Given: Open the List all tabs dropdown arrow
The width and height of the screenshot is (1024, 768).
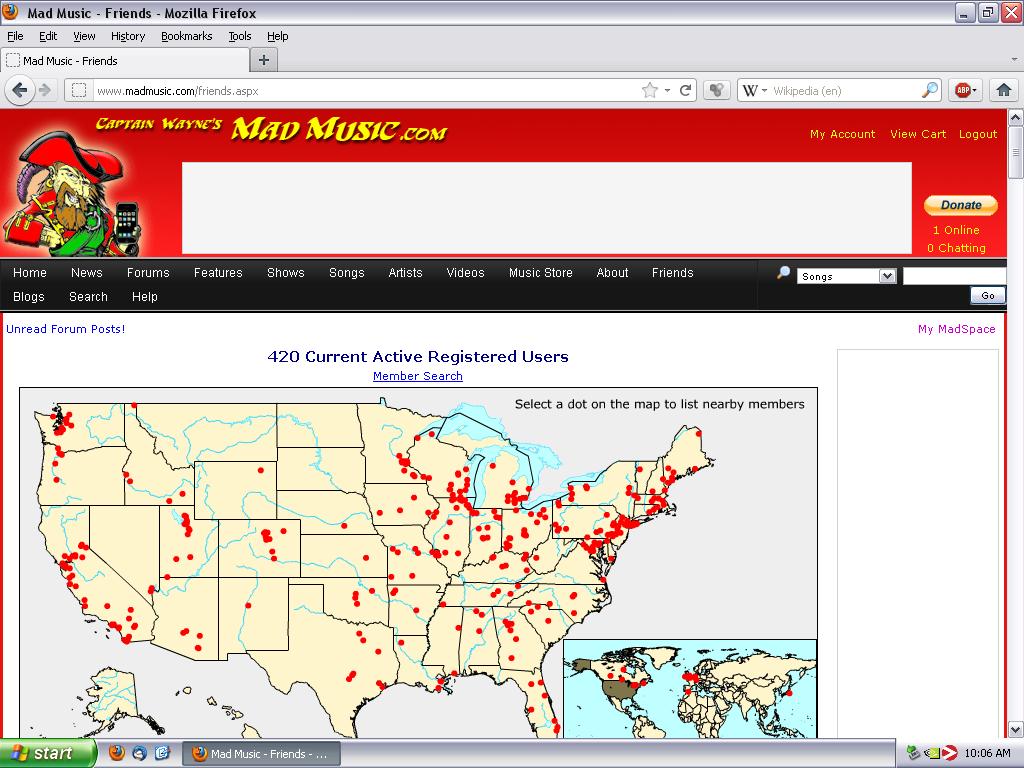Looking at the screenshot, I should click(1012, 60).
